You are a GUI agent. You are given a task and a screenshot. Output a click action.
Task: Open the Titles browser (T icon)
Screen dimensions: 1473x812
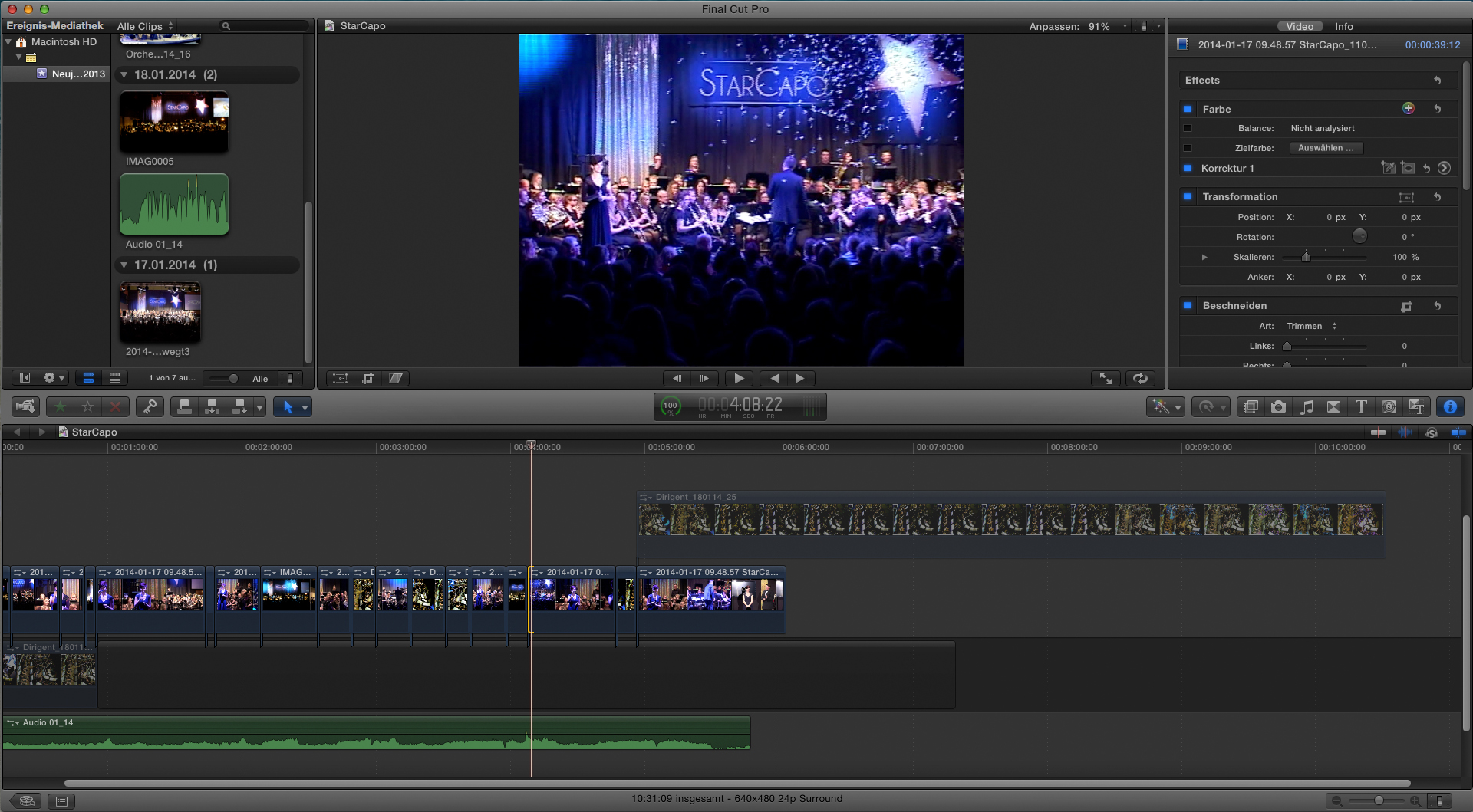(1361, 407)
